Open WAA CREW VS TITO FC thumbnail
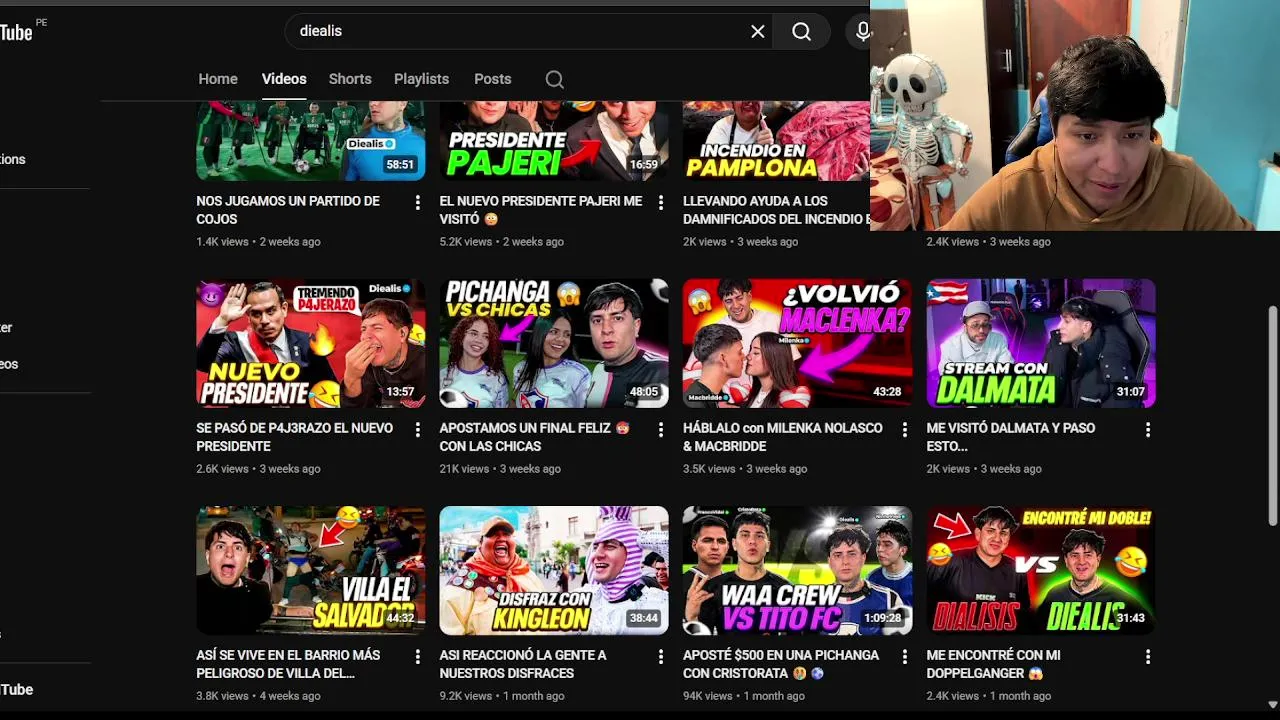The height and width of the screenshot is (720, 1280). (797, 570)
